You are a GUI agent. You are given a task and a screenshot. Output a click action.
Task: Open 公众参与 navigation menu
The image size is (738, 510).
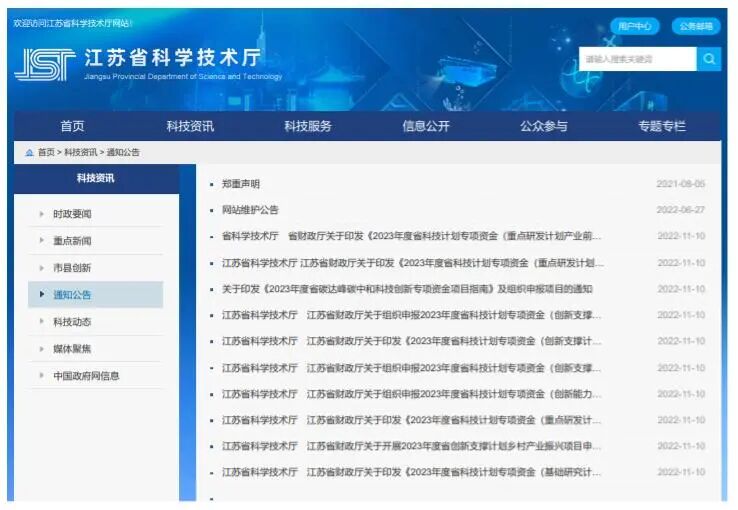click(x=544, y=126)
